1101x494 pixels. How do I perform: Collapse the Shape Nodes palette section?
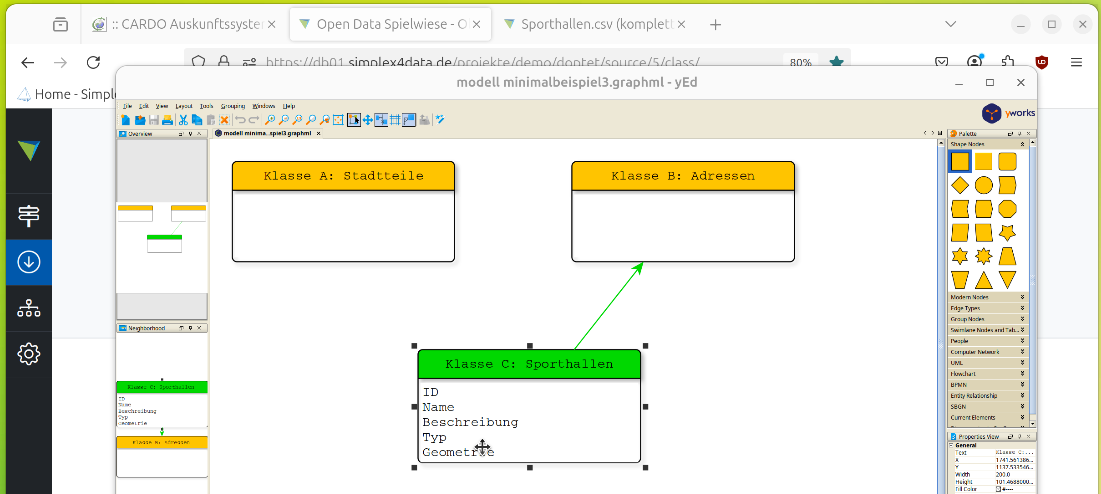pos(989,144)
